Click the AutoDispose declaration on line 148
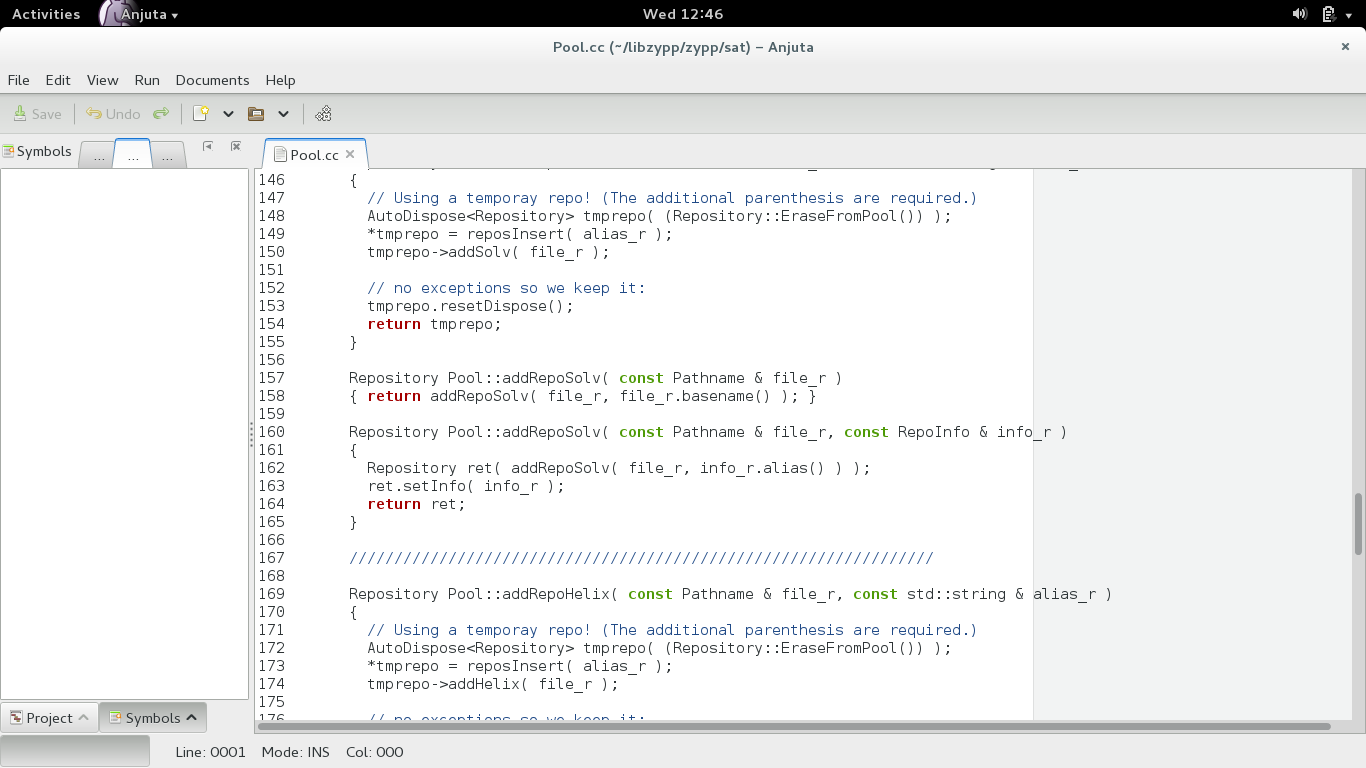 pos(659,216)
